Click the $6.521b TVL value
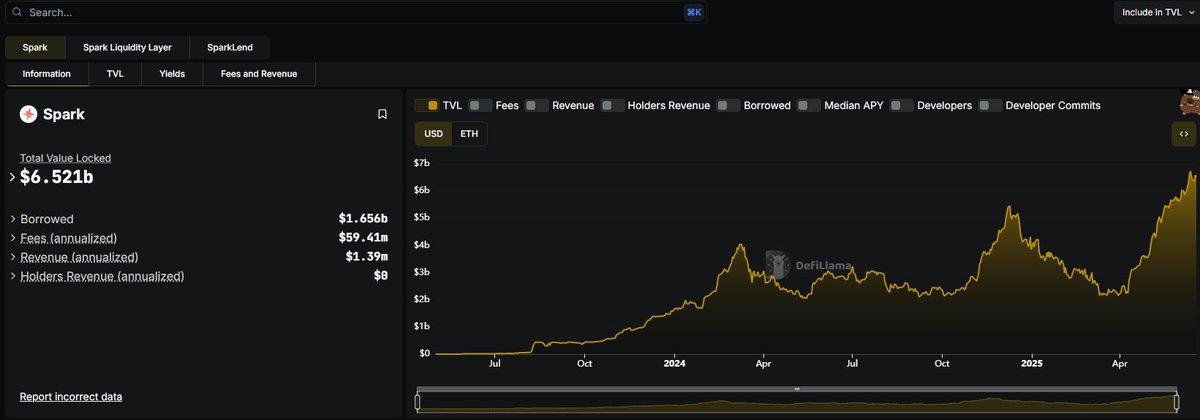 coord(58,177)
